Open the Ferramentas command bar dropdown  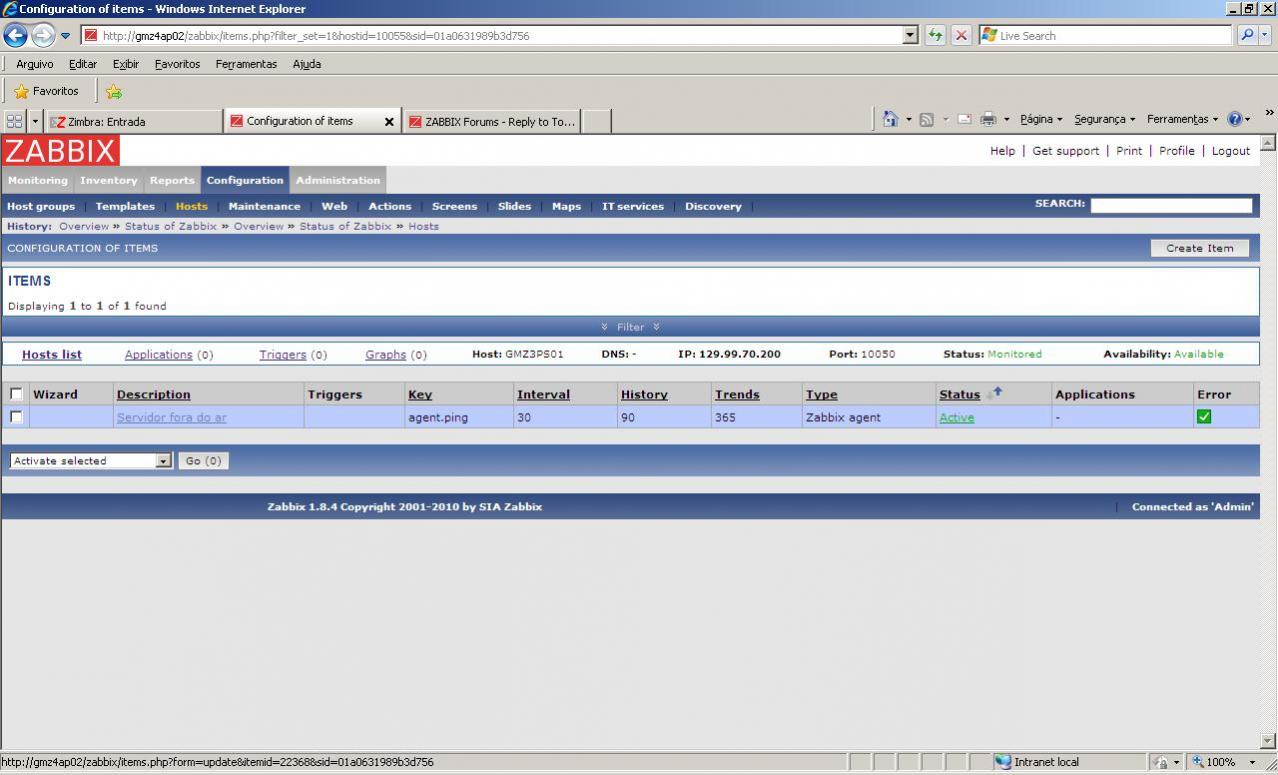[1184, 119]
